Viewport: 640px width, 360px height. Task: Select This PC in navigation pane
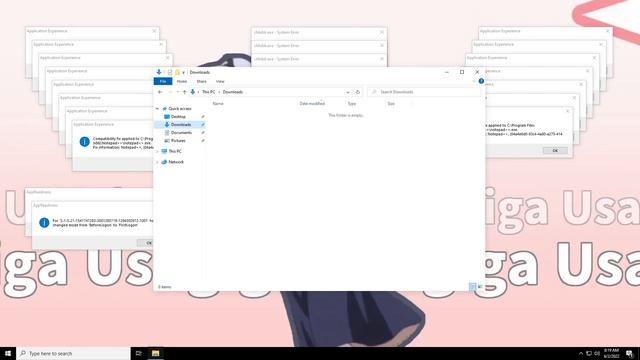tap(175, 151)
